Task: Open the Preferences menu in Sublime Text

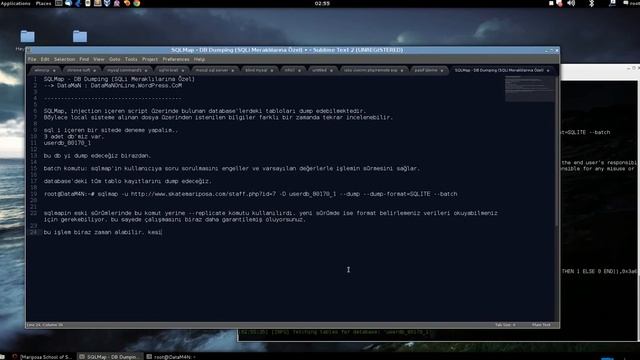Action: coord(176,60)
